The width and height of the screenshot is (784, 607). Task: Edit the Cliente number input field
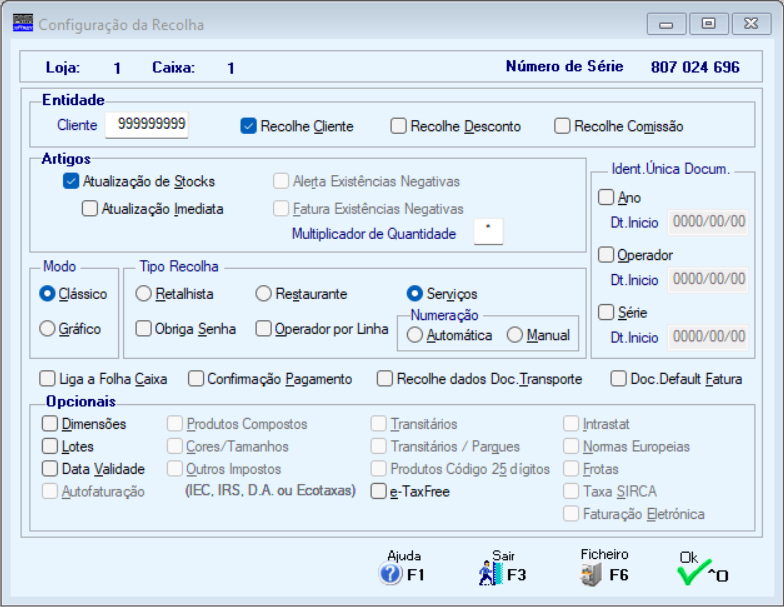click(147, 124)
